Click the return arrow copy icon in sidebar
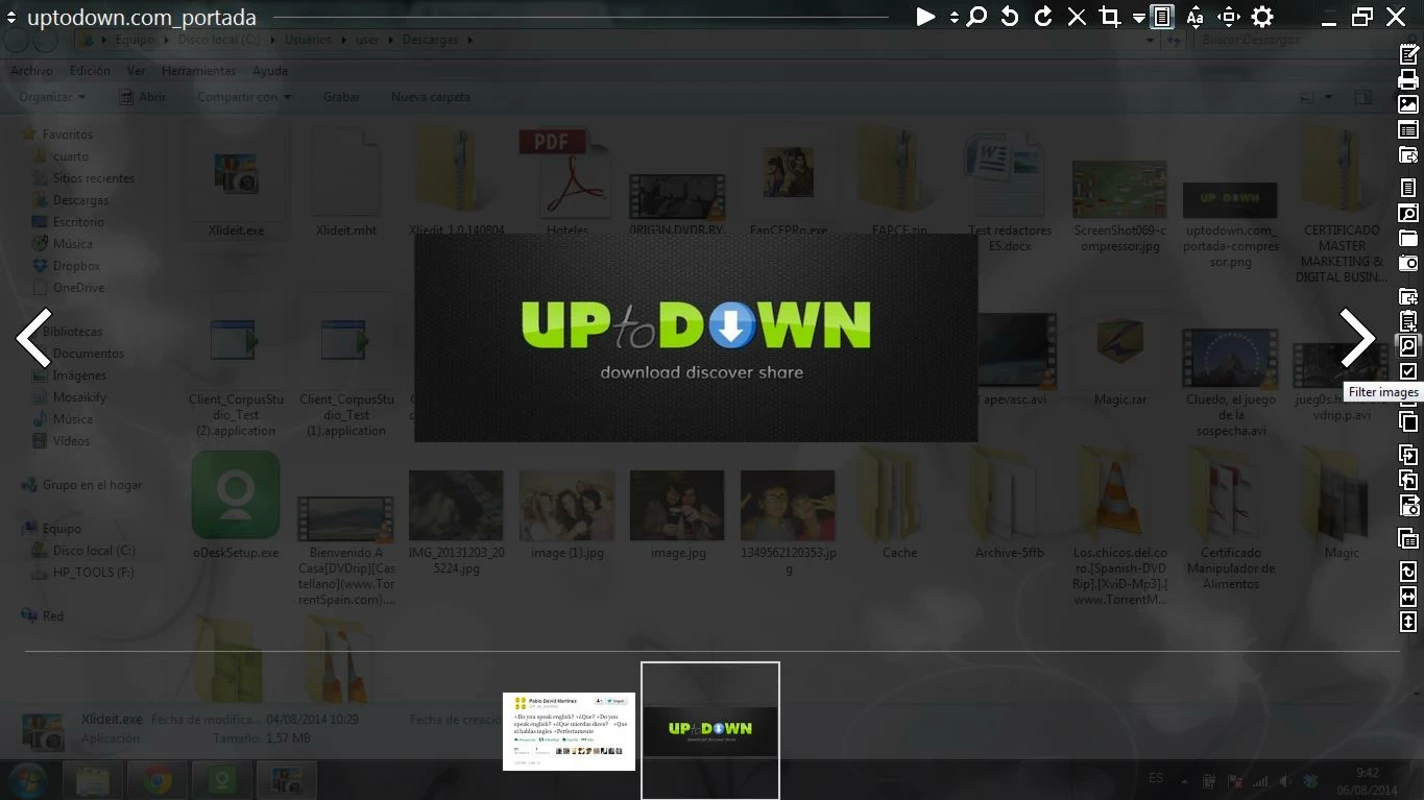 (1408, 480)
